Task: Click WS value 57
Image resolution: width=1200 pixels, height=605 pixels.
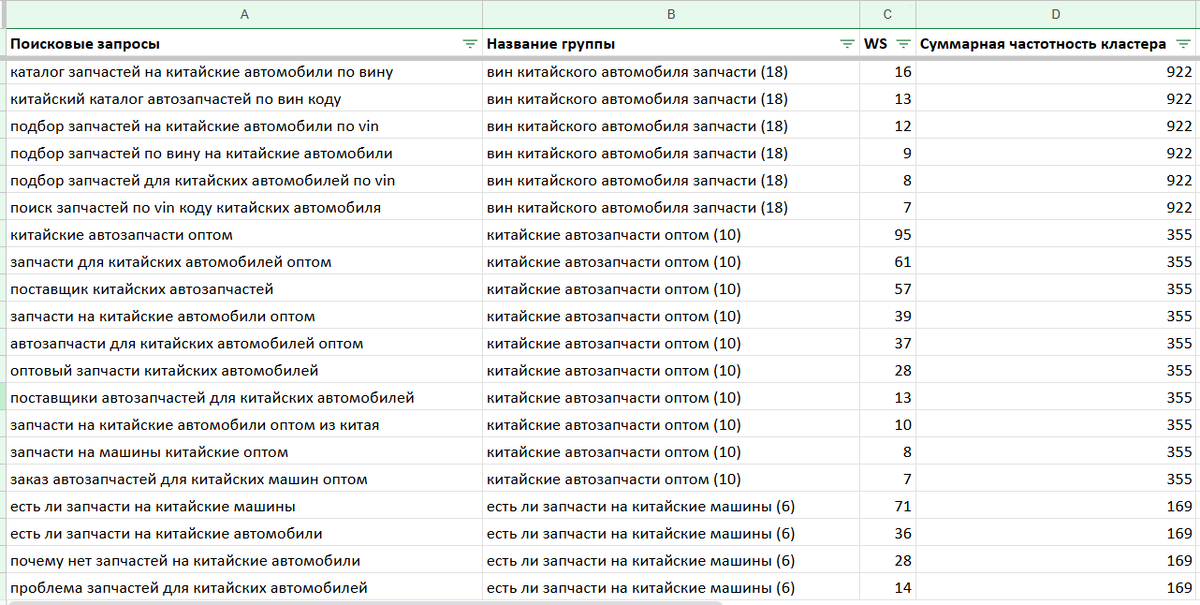Action: (888, 289)
